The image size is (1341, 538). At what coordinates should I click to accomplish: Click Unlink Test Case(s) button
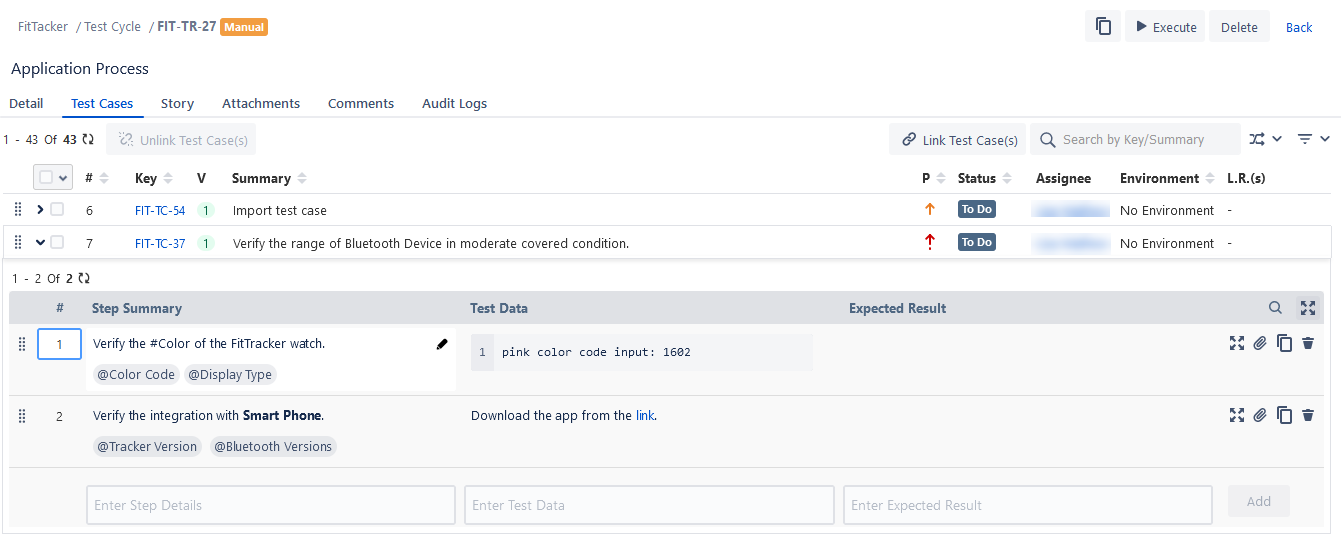click(181, 140)
